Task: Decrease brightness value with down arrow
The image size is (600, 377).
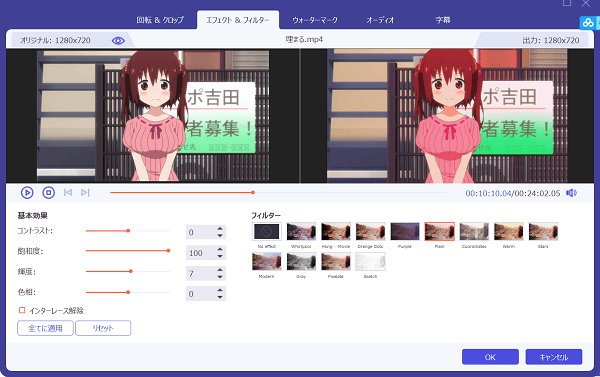Action: (x=220, y=276)
